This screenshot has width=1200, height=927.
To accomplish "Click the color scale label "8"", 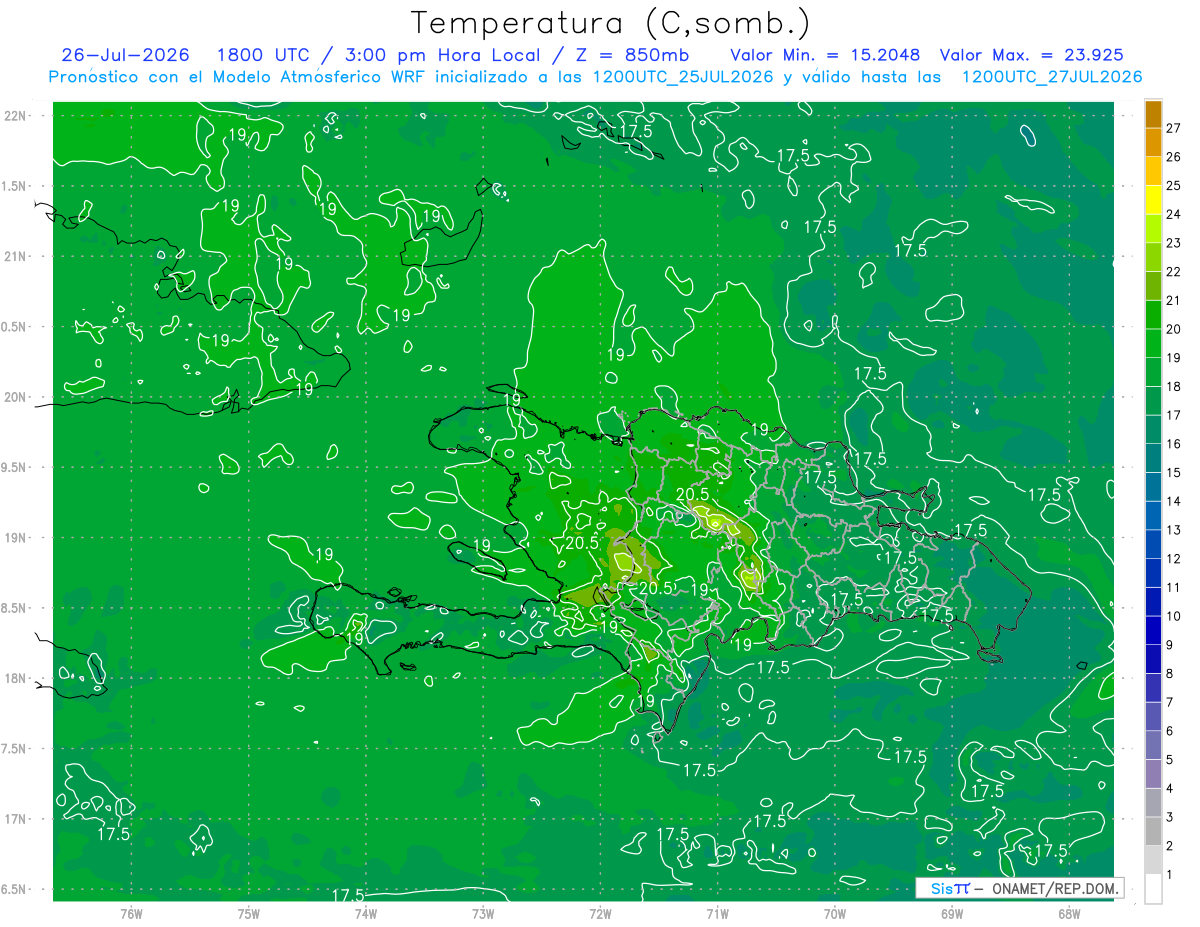I will tap(1169, 674).
